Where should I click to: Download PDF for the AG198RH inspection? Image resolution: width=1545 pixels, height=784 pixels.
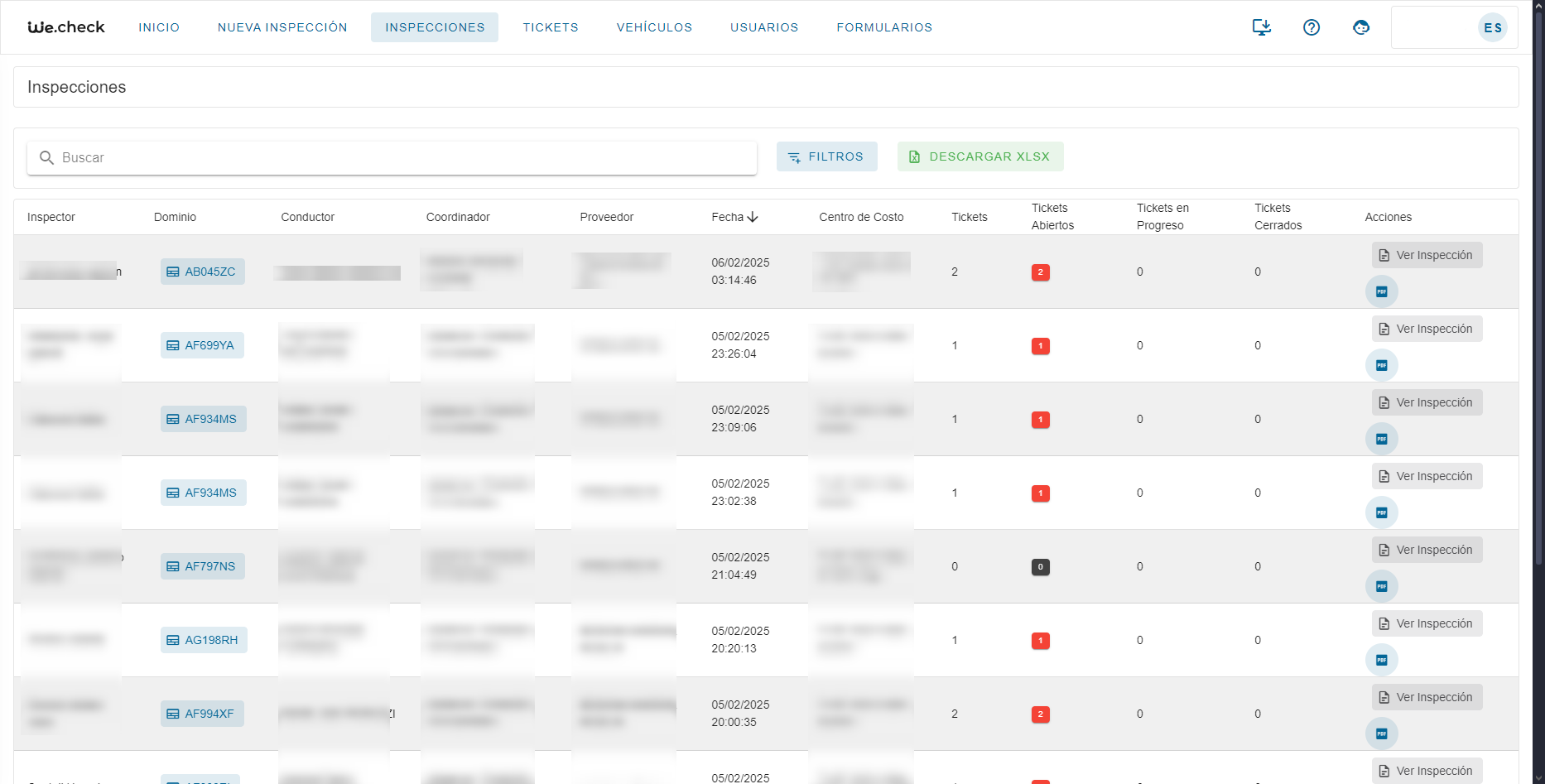(x=1381, y=660)
